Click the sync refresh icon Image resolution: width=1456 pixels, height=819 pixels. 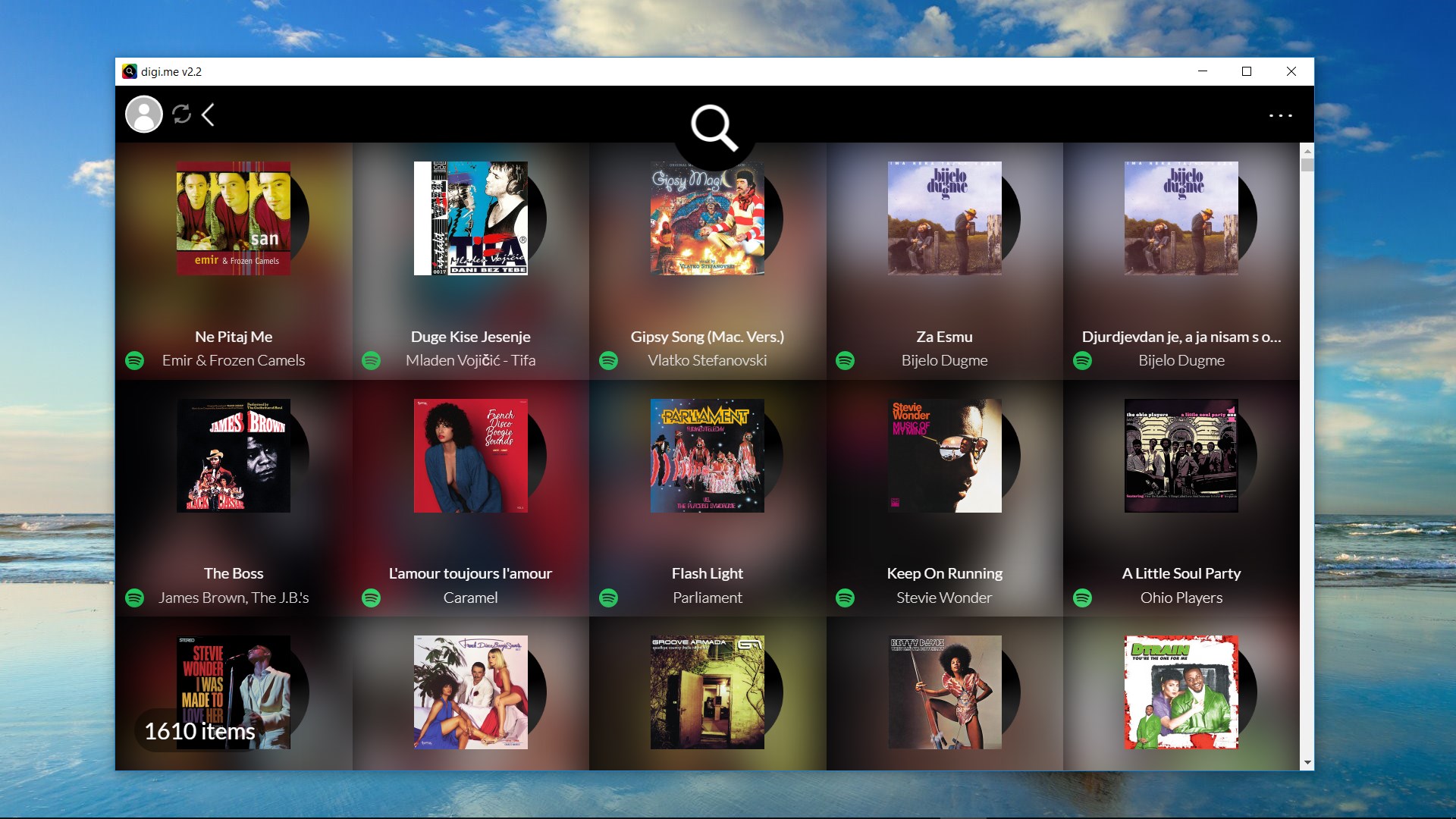(181, 115)
